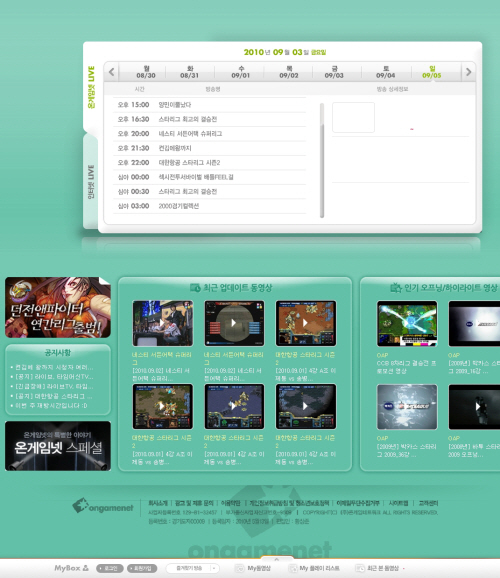Viewport: 500px width, 578px height.
Task: Select the 오후 22:00 대한항공 스타리그 program row
Action: (x=209, y=163)
